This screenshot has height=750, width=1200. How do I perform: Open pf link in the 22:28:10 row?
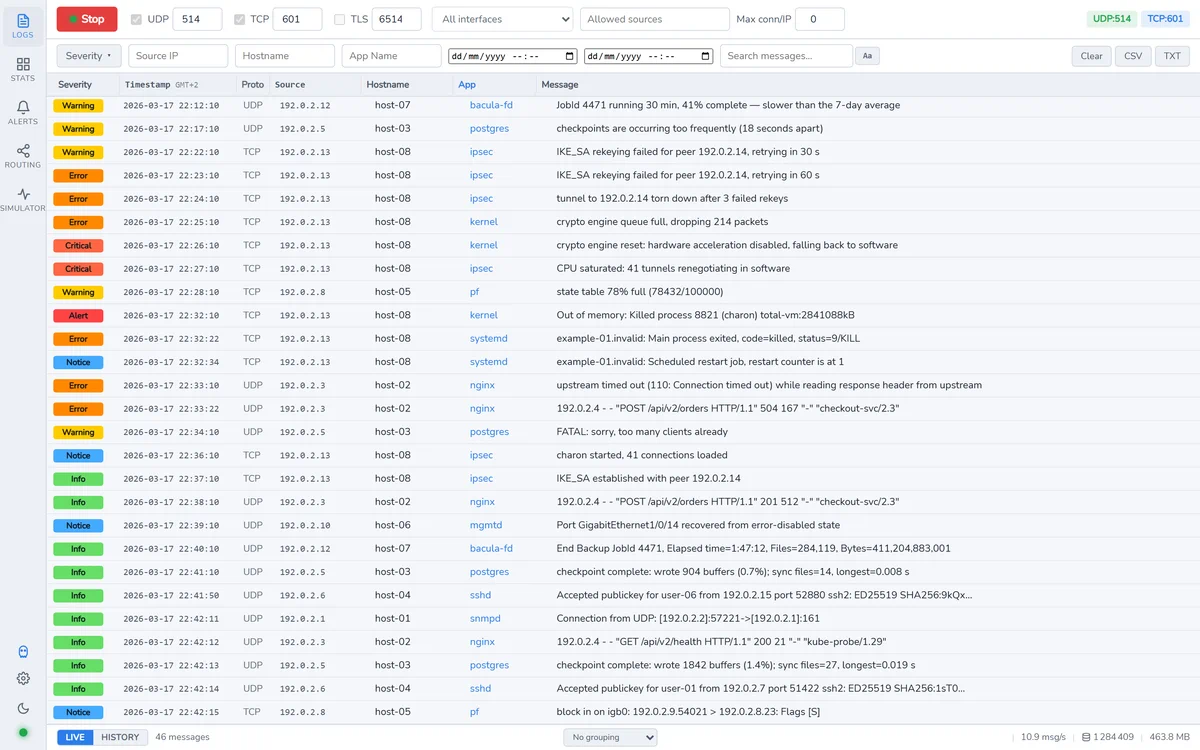(x=474, y=292)
